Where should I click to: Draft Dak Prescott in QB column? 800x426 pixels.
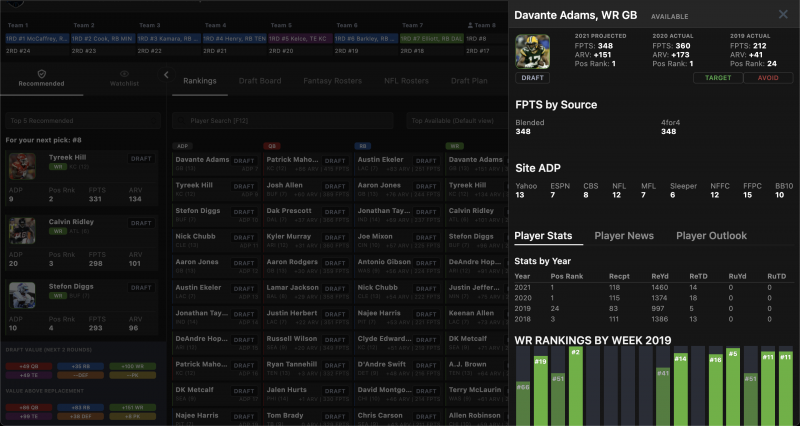click(335, 212)
